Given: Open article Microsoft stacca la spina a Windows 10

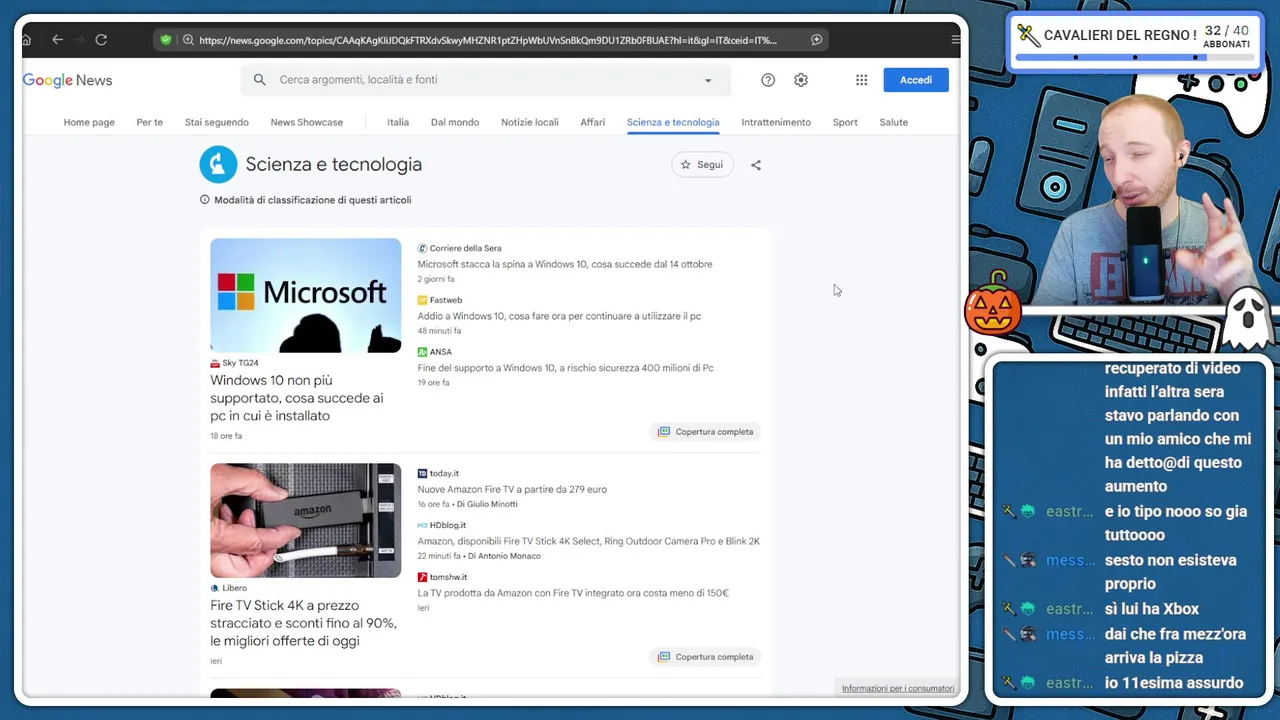Looking at the screenshot, I should (565, 264).
